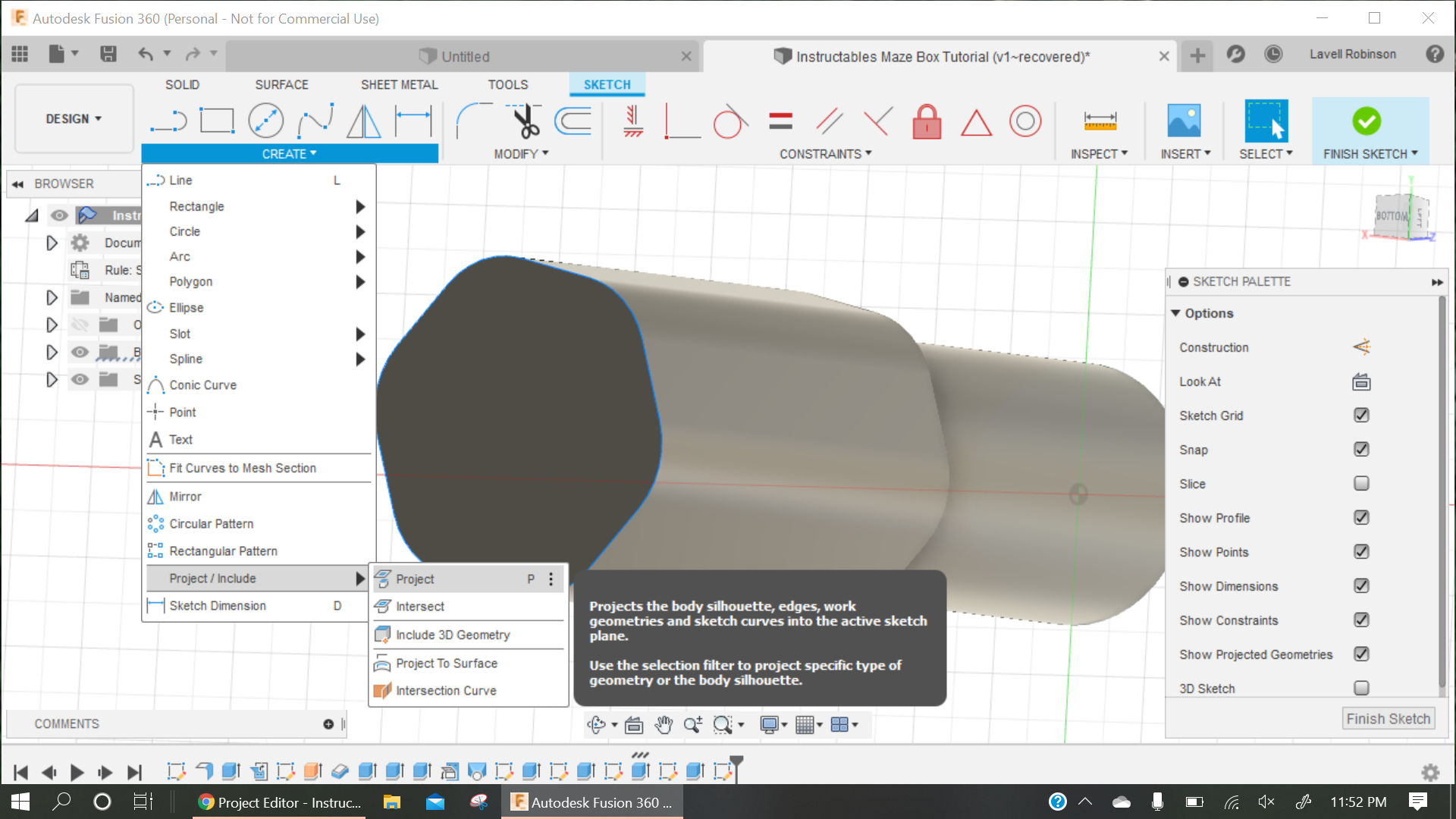Click the Select tool icon

pos(1266,121)
